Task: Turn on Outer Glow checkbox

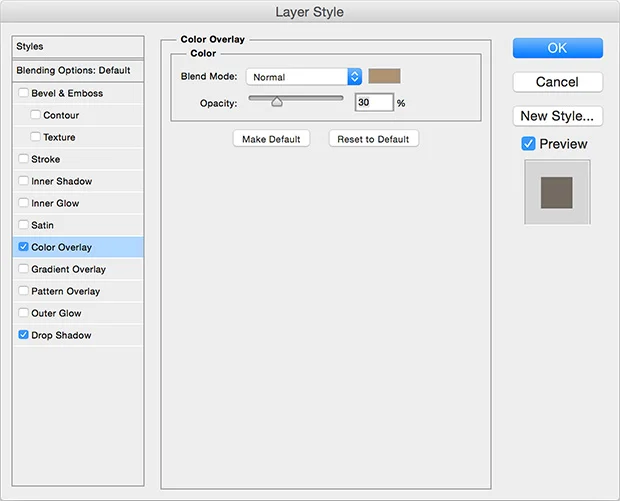Action: tap(23, 313)
